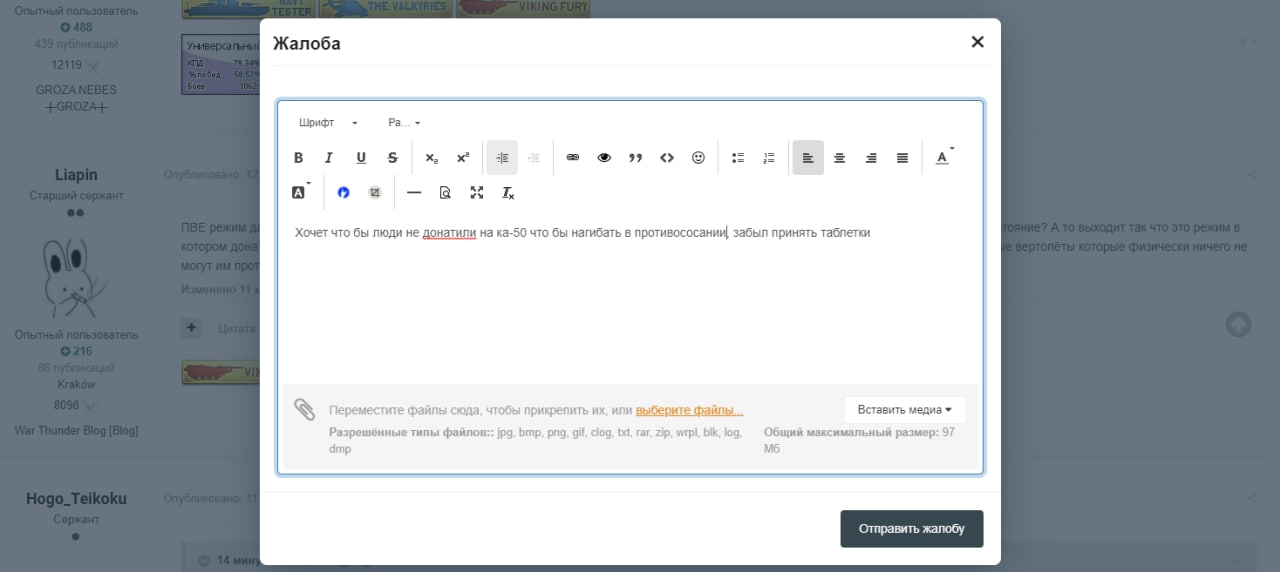Justify the text alignment
The width and height of the screenshot is (1280, 572).
point(902,158)
